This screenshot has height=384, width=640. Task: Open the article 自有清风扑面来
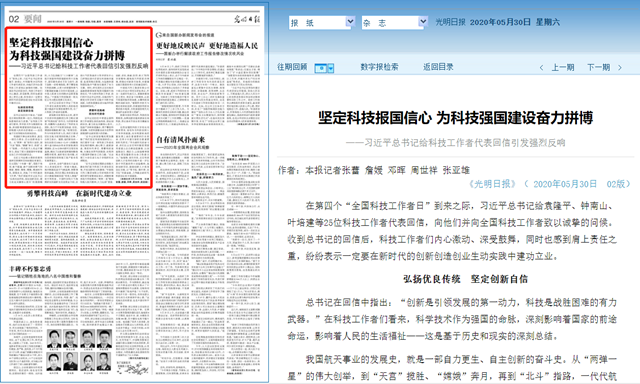pos(180,140)
